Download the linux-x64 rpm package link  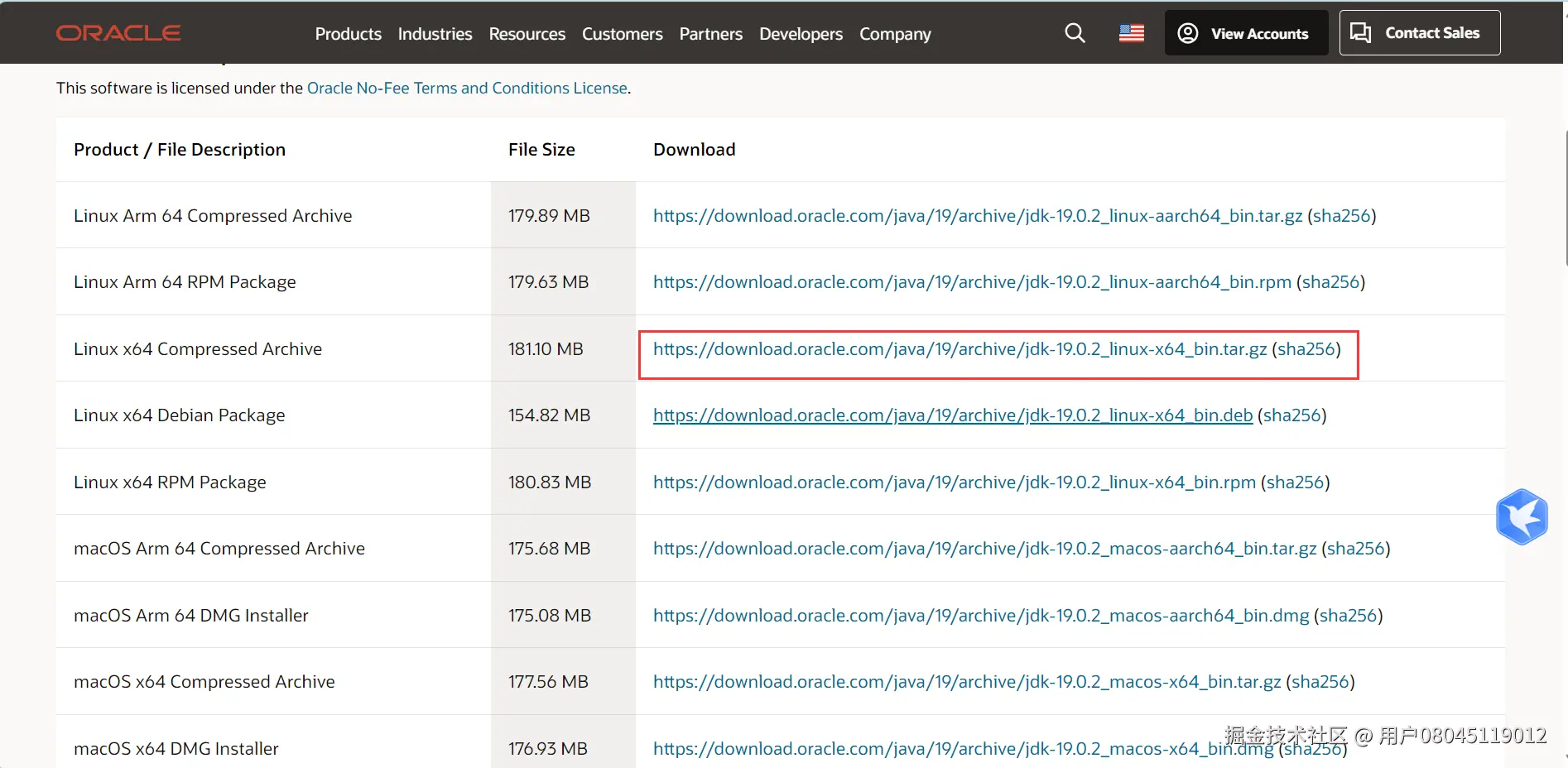(x=955, y=482)
